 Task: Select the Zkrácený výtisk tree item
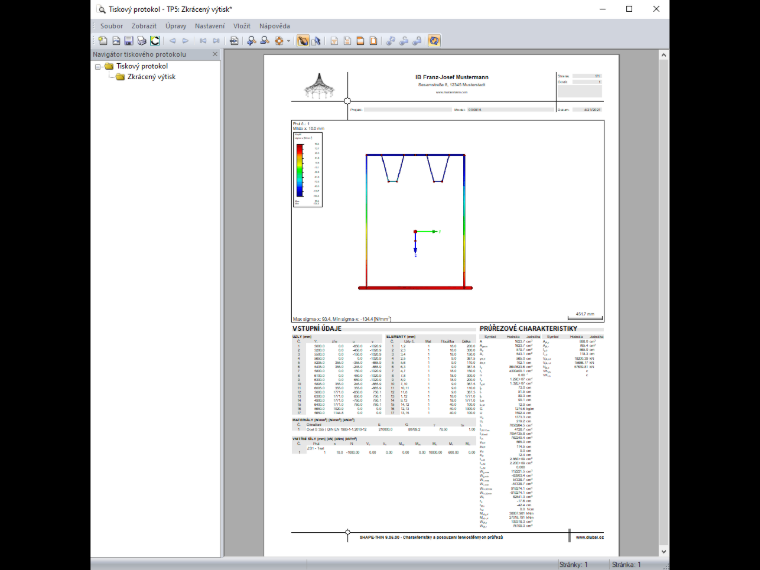coord(151,77)
